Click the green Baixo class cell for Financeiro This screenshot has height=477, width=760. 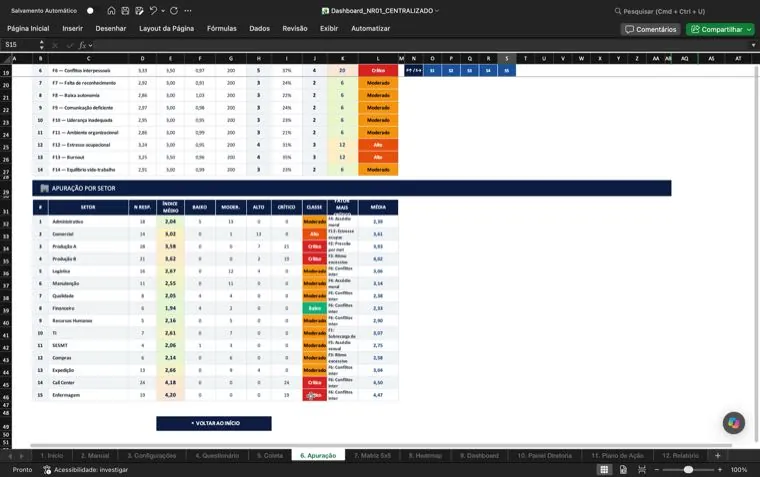click(x=315, y=308)
